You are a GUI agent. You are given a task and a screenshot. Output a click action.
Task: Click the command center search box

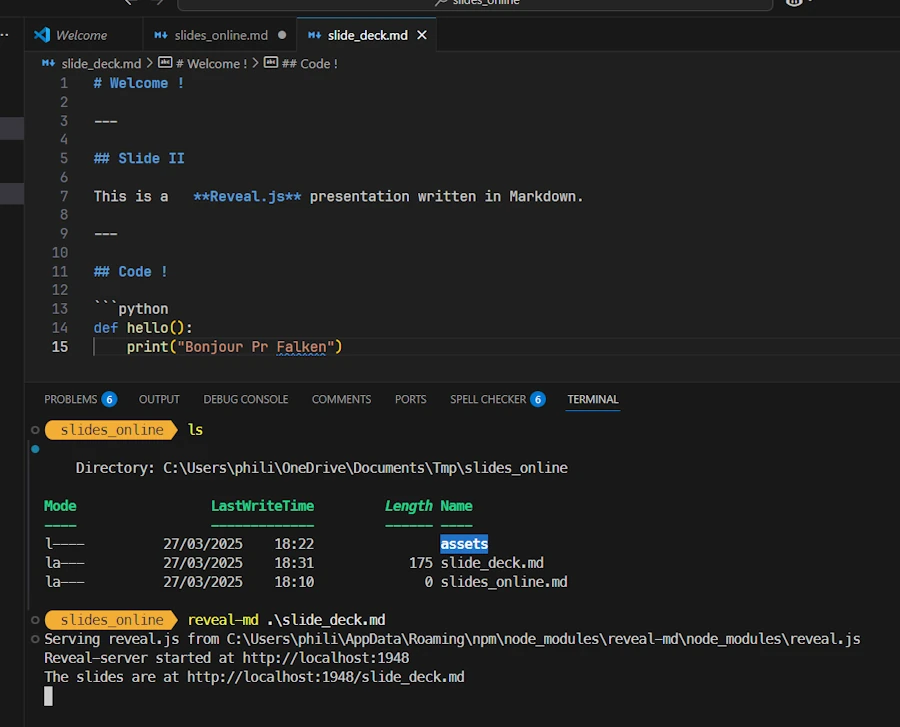pos(475,3)
